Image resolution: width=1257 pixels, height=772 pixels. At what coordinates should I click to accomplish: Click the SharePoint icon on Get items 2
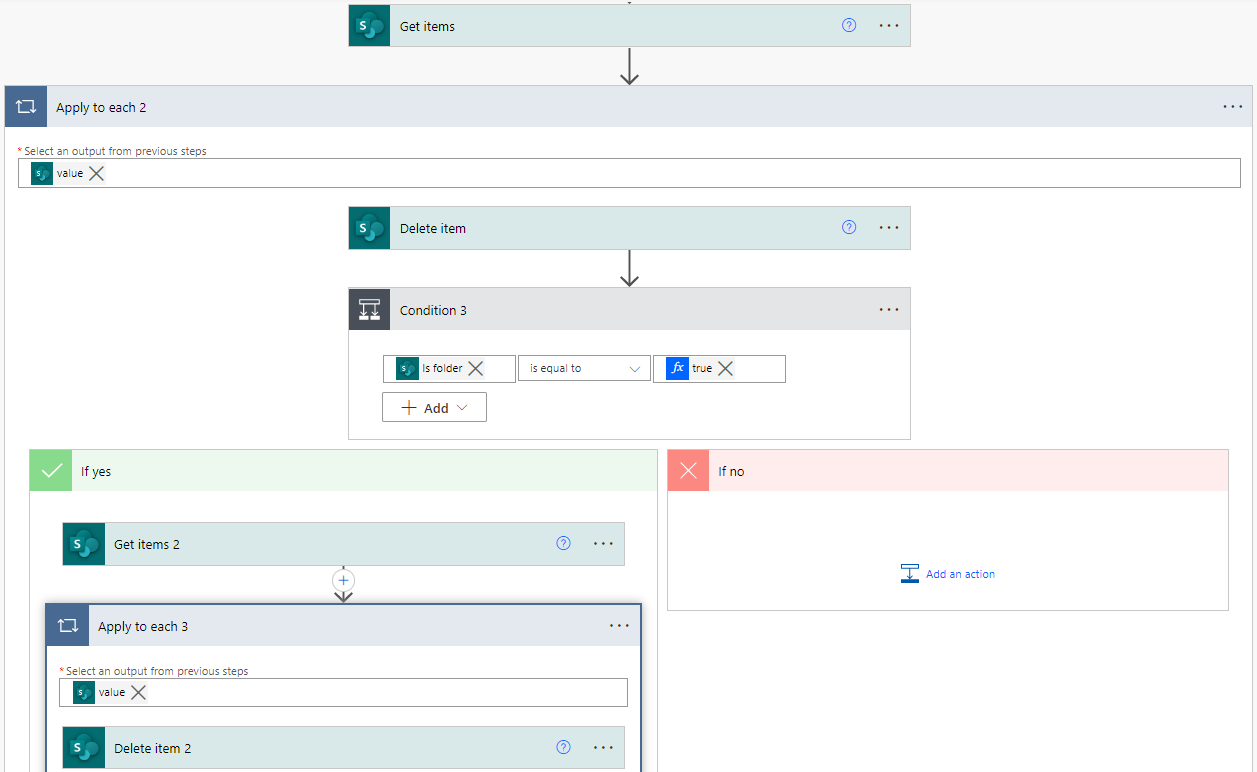pyautogui.click(x=84, y=544)
